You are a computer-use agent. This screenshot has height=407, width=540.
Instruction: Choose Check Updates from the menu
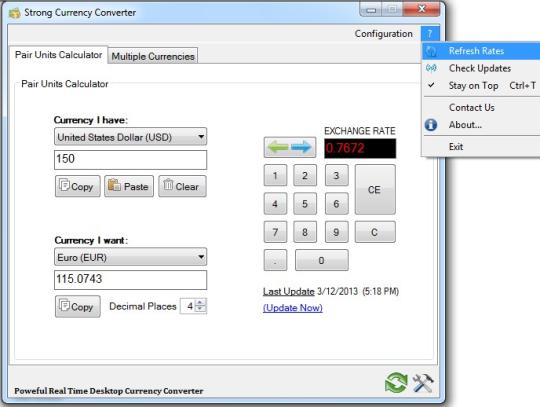pos(482,68)
